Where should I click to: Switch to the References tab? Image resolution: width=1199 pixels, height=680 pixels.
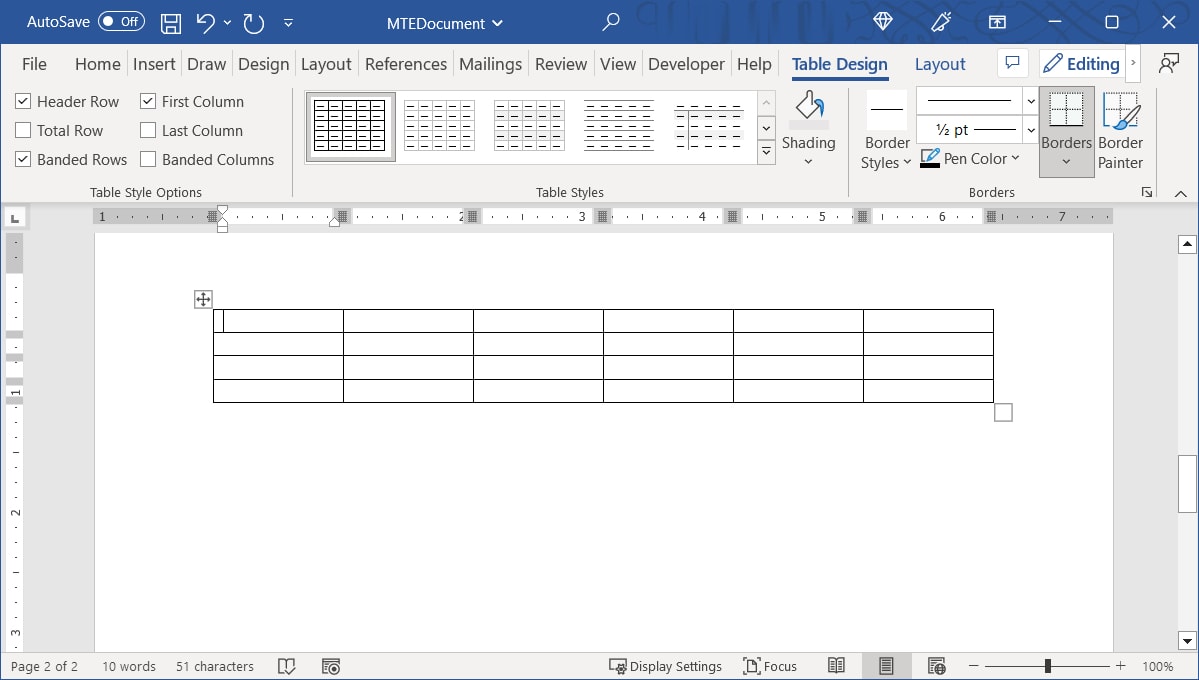coord(405,63)
